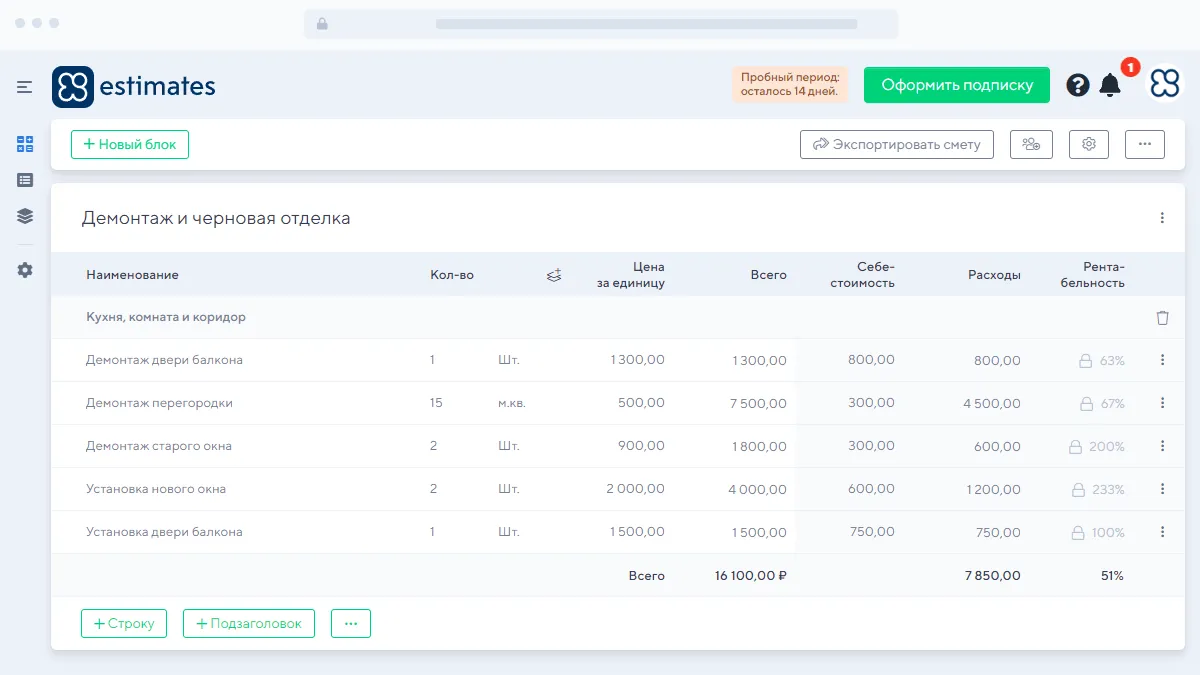Open the layers stack icon in sidebar
Viewport: 1200px width, 675px height.
pos(25,216)
